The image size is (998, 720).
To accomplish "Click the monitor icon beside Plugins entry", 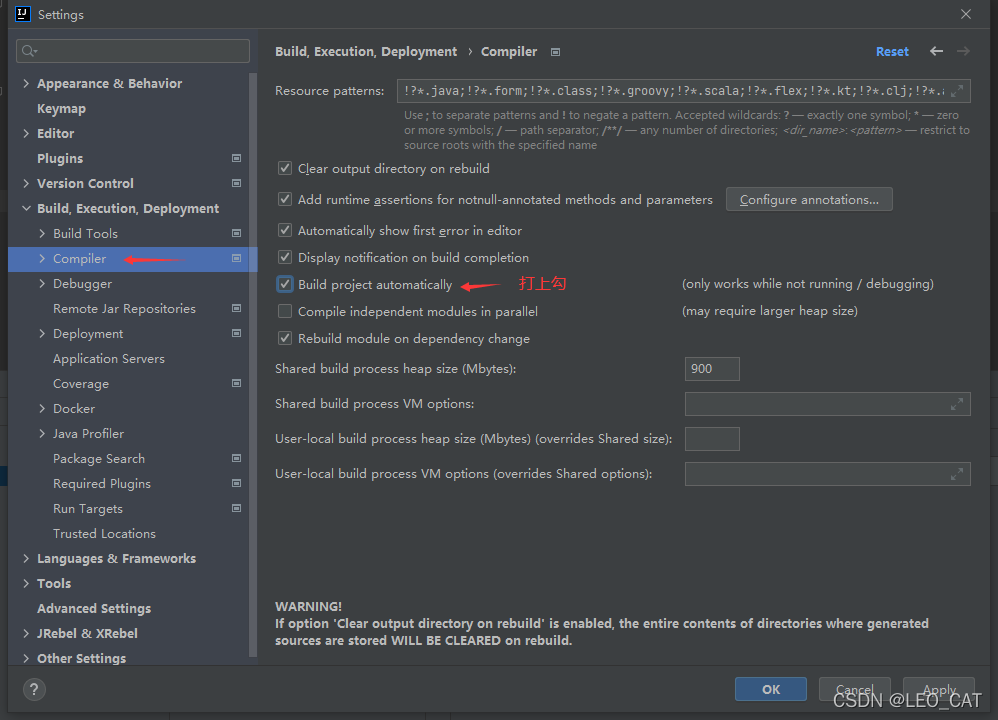I will click(x=236, y=158).
